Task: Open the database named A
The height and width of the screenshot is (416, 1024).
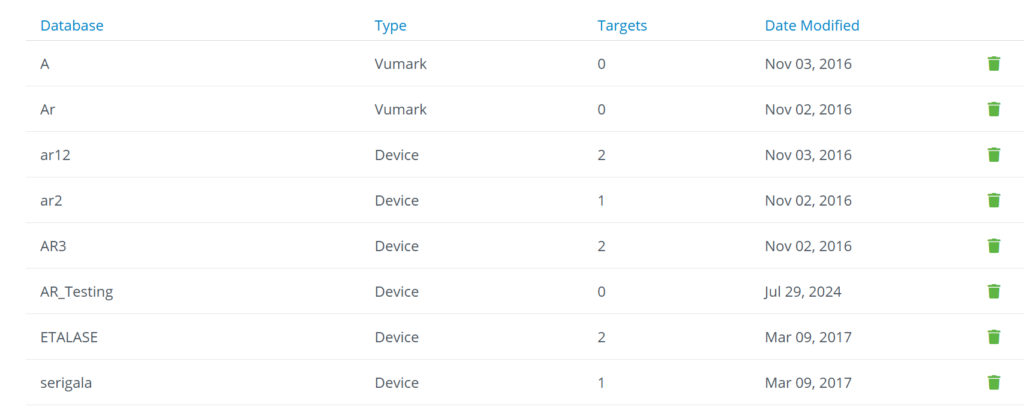Action: [x=45, y=64]
